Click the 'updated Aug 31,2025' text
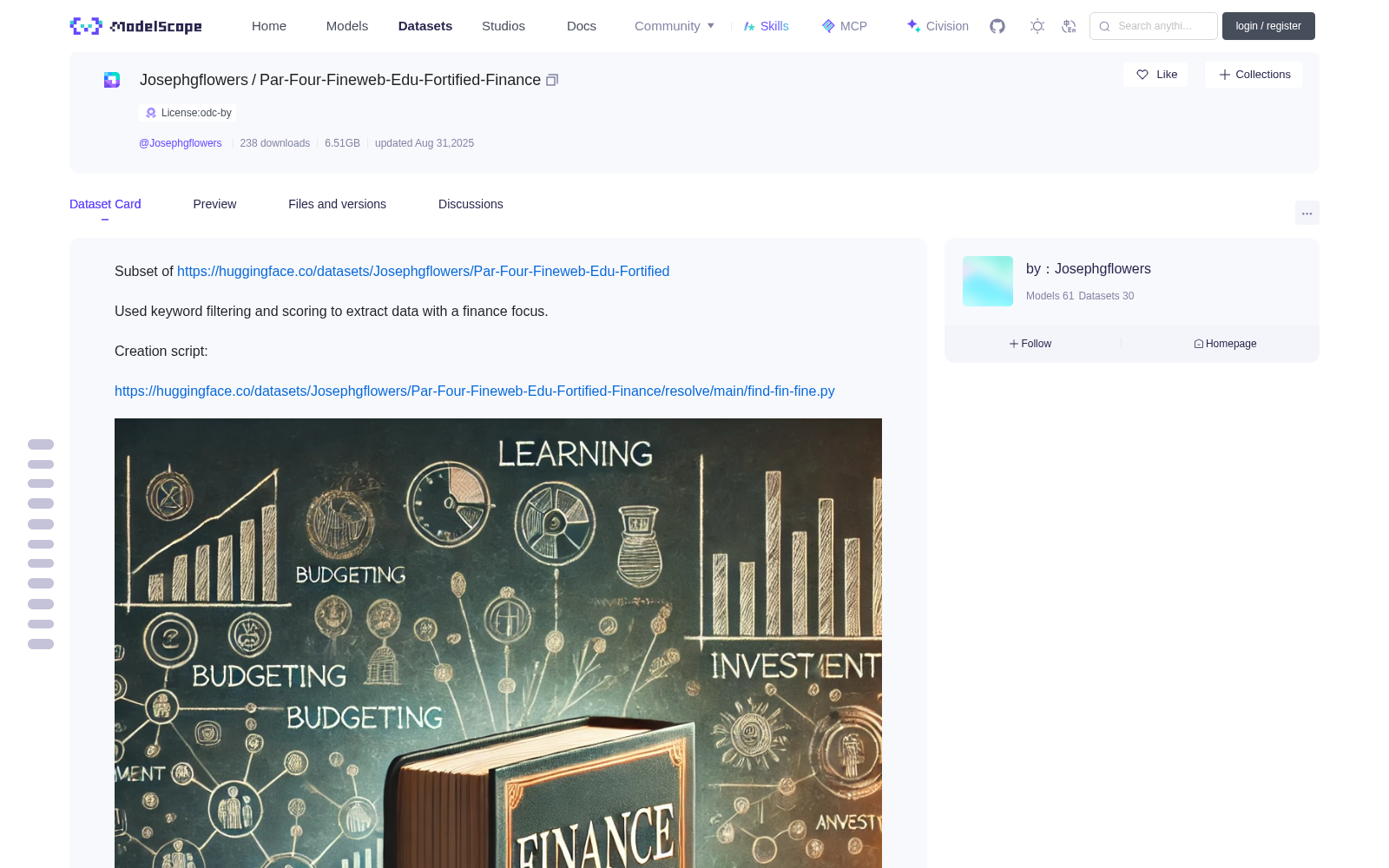Image resolution: width=1389 pixels, height=868 pixels. (425, 143)
